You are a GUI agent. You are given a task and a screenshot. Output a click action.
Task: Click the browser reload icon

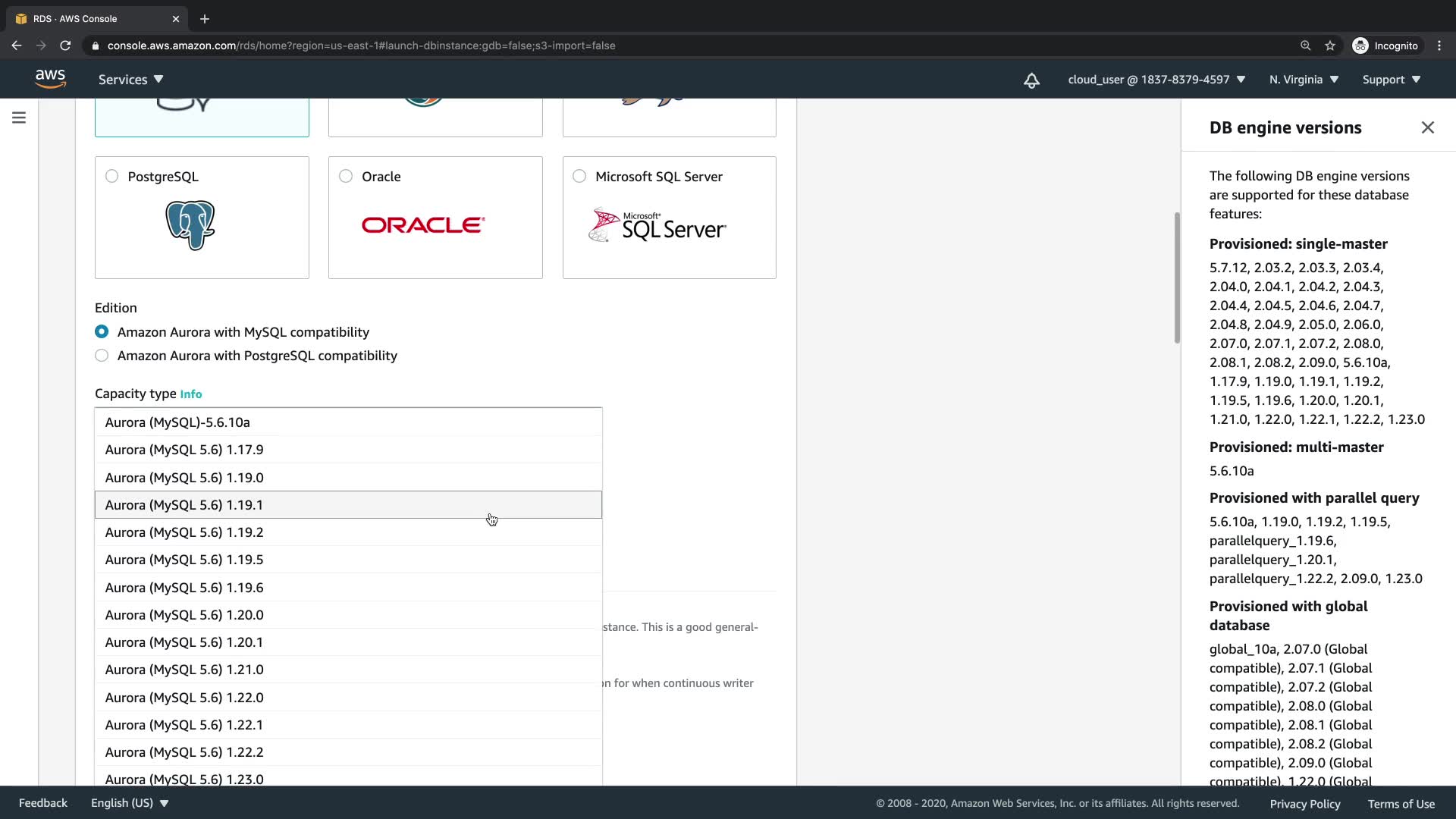coord(65,45)
